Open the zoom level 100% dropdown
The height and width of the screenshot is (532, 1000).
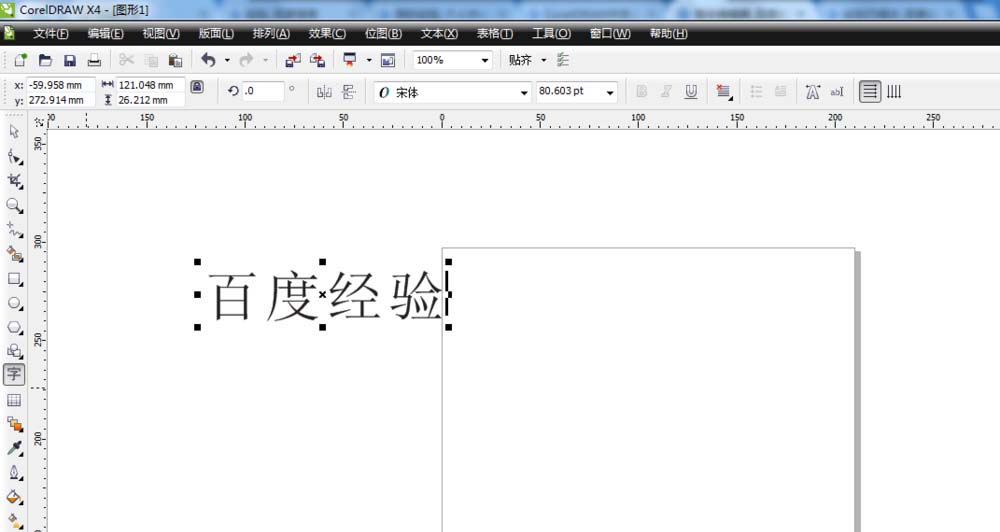[485, 61]
